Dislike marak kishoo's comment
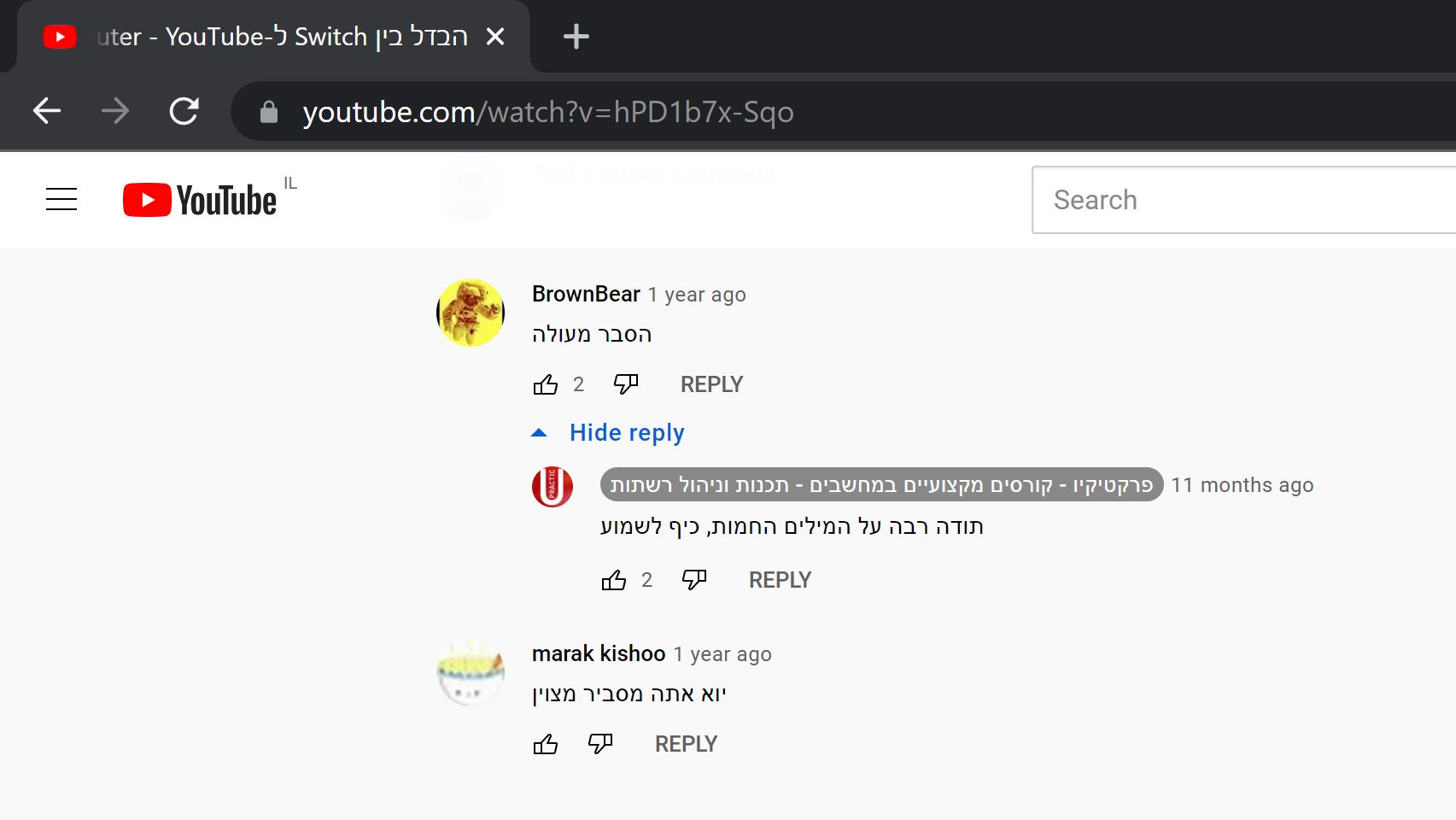 click(600, 744)
